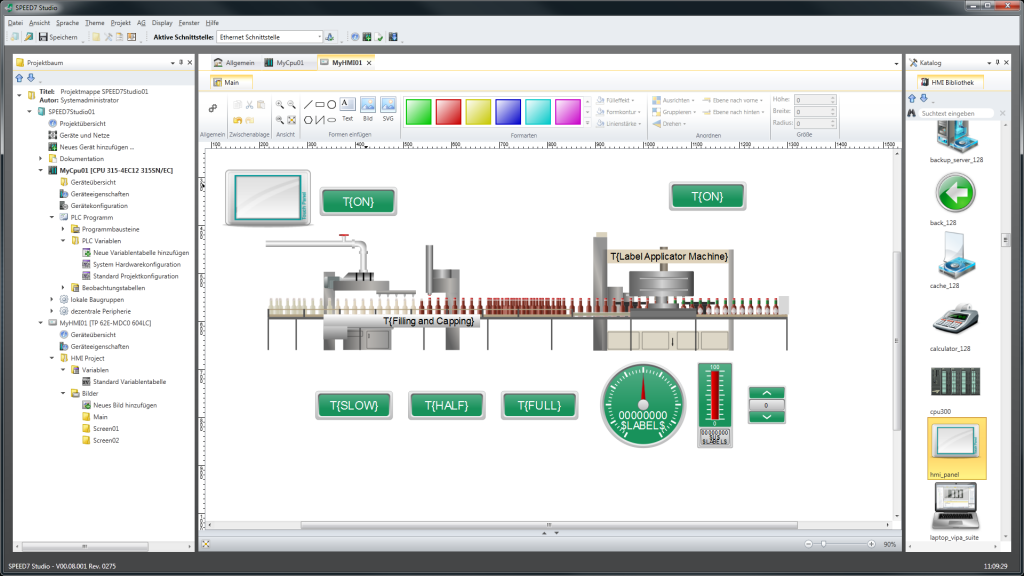Click the zoom out magnifier in Ansicht group
1024x576 pixels.
pos(291,104)
